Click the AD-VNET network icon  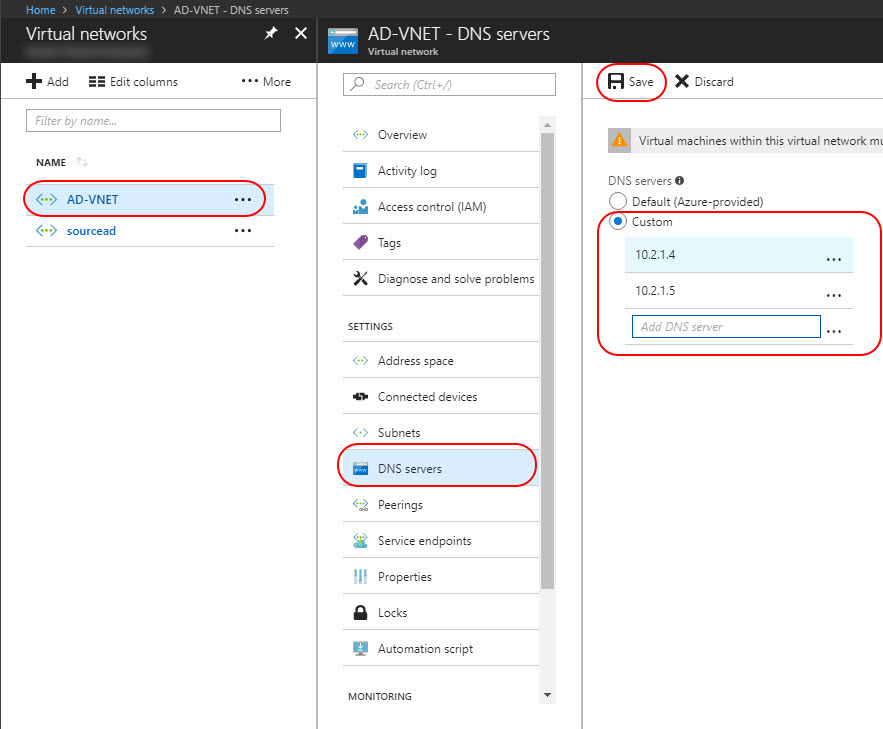tap(46, 199)
